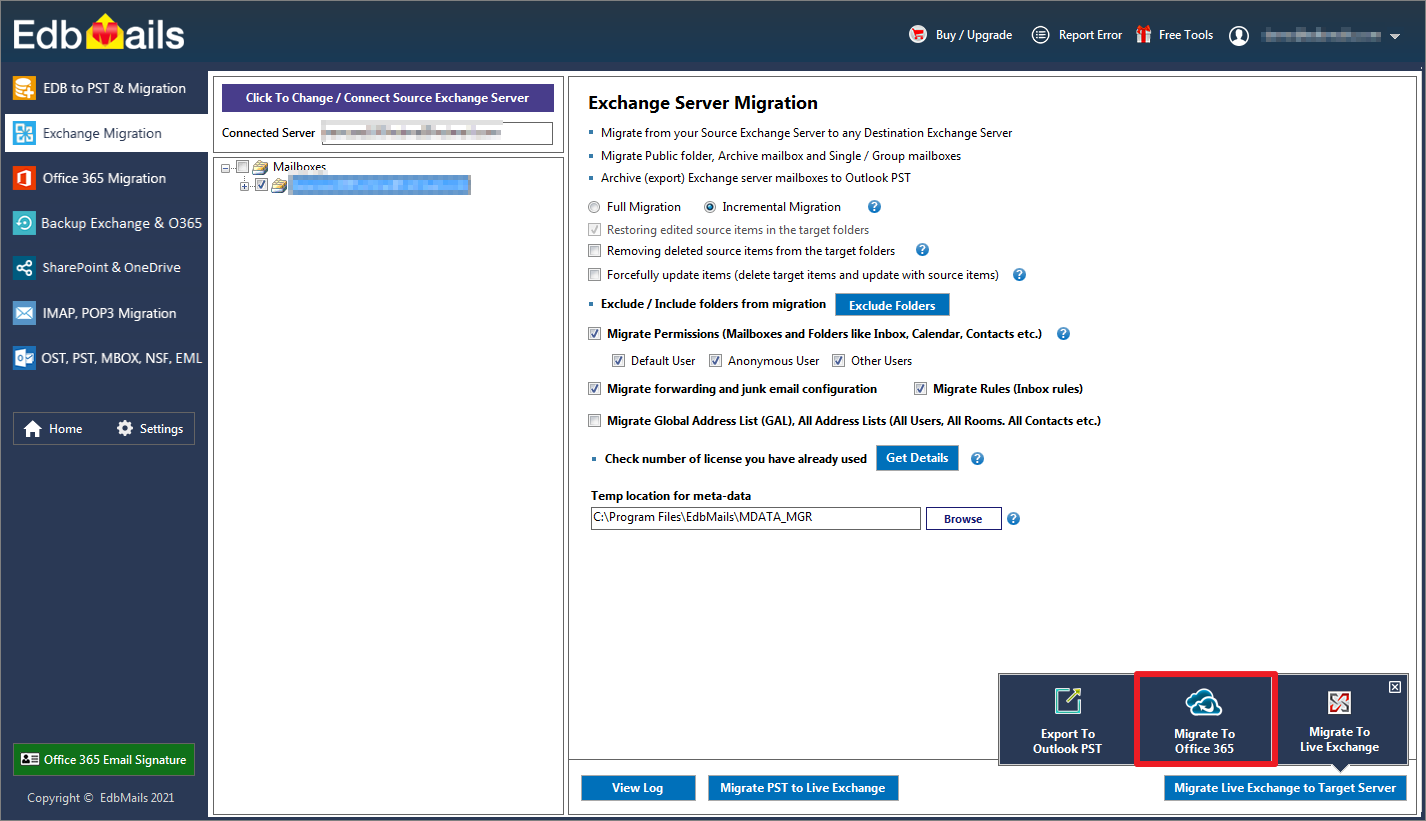1426x821 pixels.
Task: Uncheck the Other Users checkbox
Action: tap(839, 361)
